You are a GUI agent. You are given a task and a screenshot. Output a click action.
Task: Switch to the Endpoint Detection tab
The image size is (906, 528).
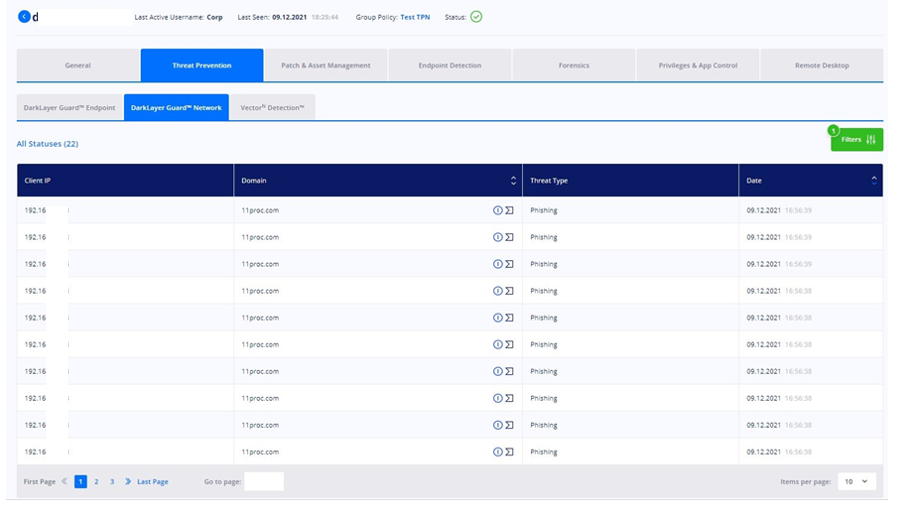click(x=450, y=65)
